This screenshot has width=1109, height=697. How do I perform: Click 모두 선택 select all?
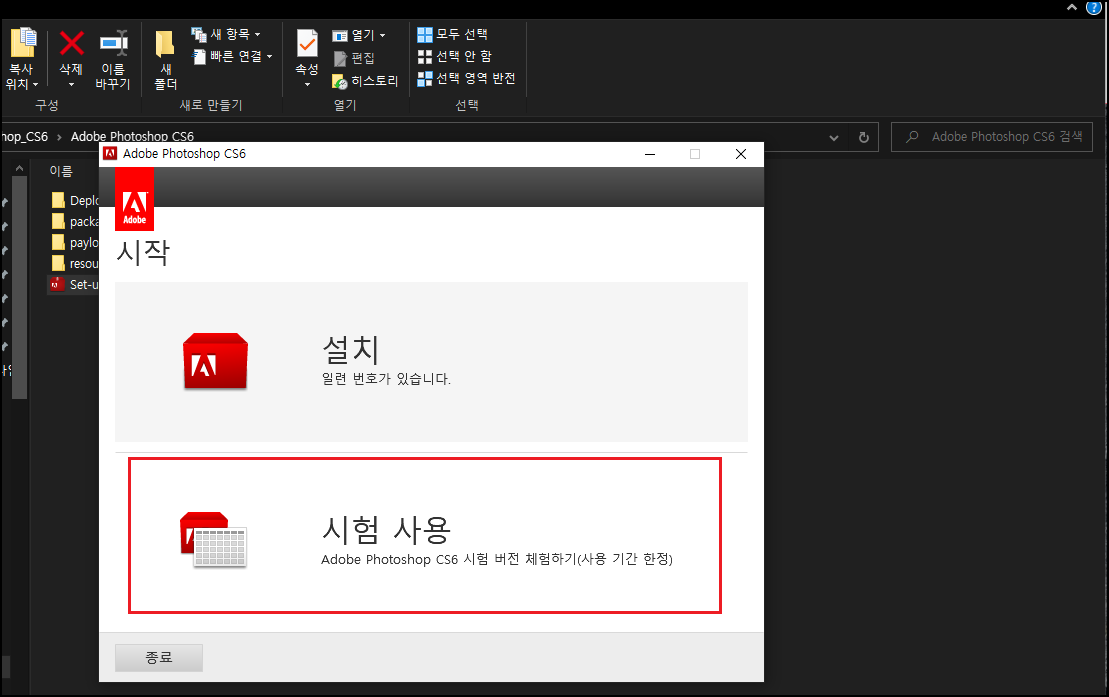point(453,34)
